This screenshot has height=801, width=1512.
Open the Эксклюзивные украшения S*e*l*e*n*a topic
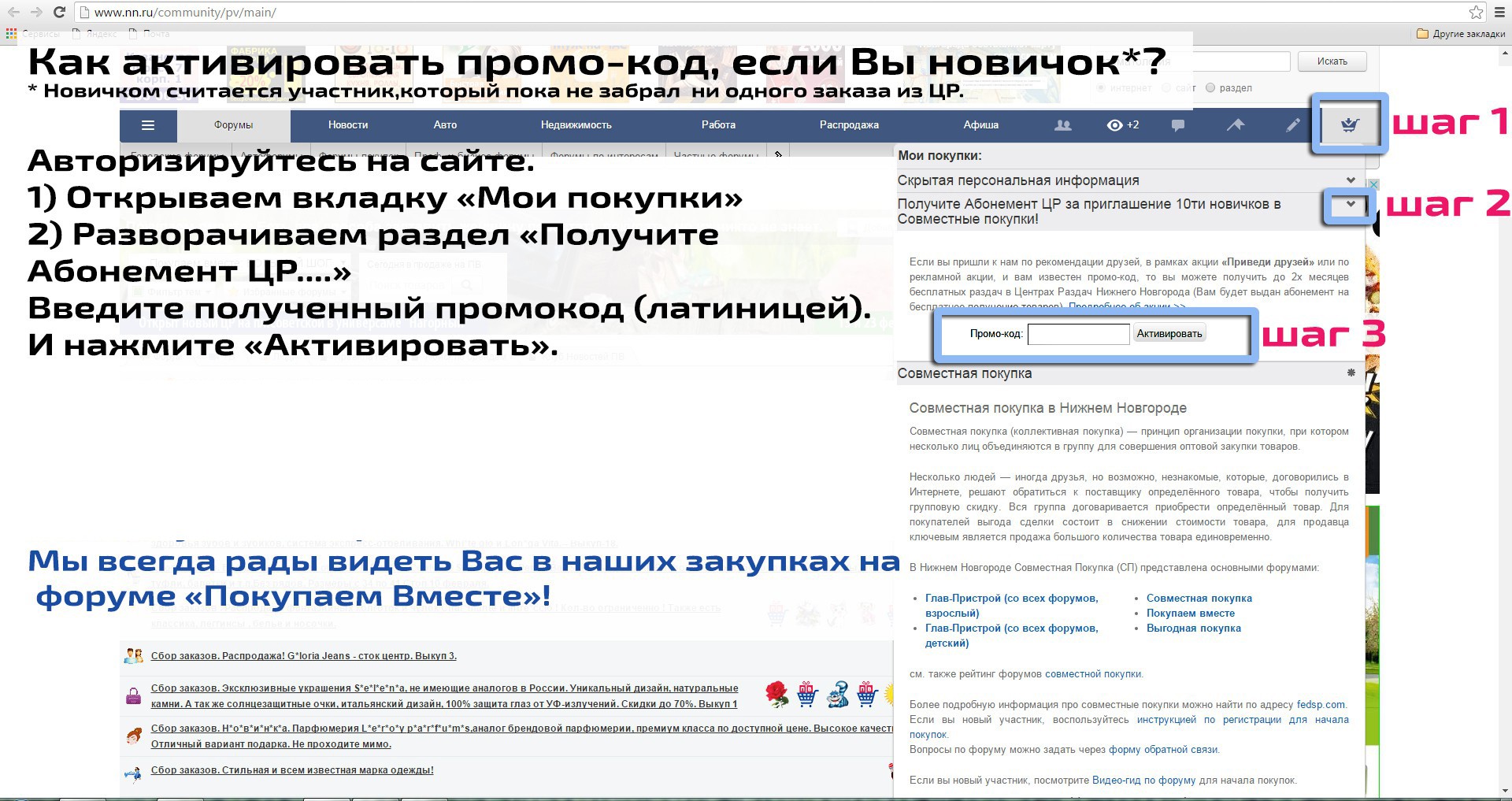445,696
